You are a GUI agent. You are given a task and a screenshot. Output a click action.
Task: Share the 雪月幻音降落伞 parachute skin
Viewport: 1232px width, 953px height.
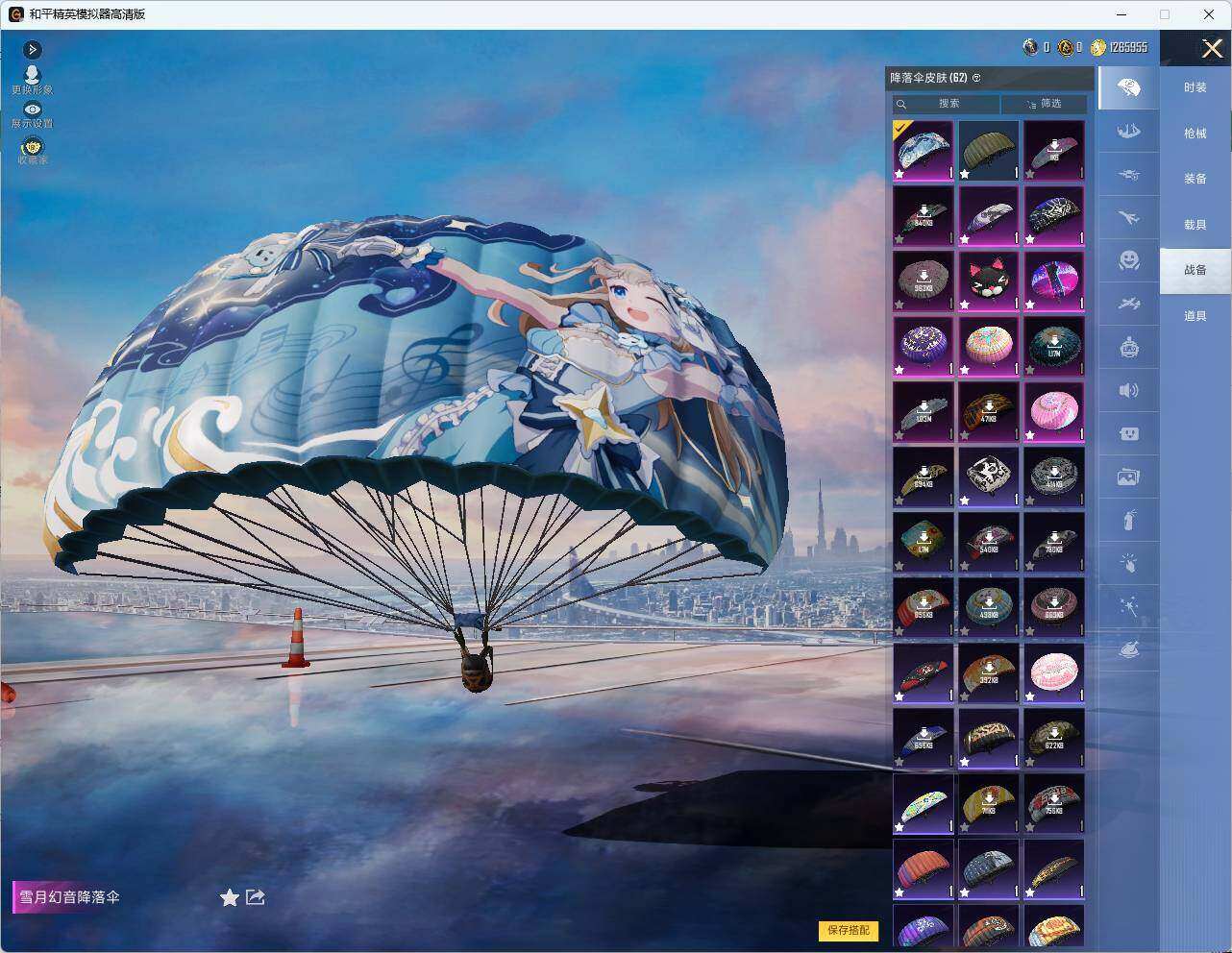pos(256,897)
